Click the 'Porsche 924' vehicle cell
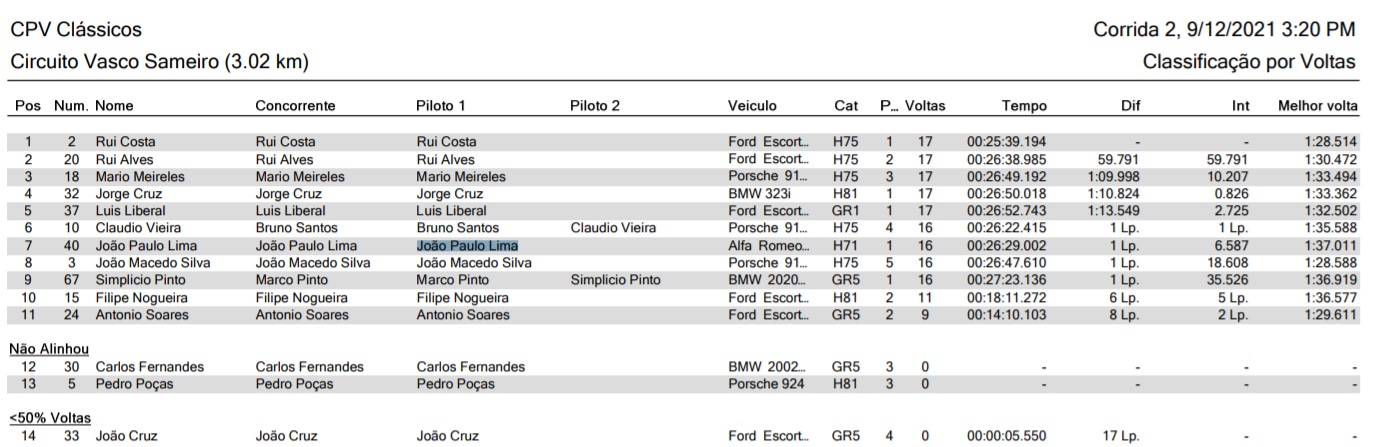The height and width of the screenshot is (447, 1375). tap(766, 384)
